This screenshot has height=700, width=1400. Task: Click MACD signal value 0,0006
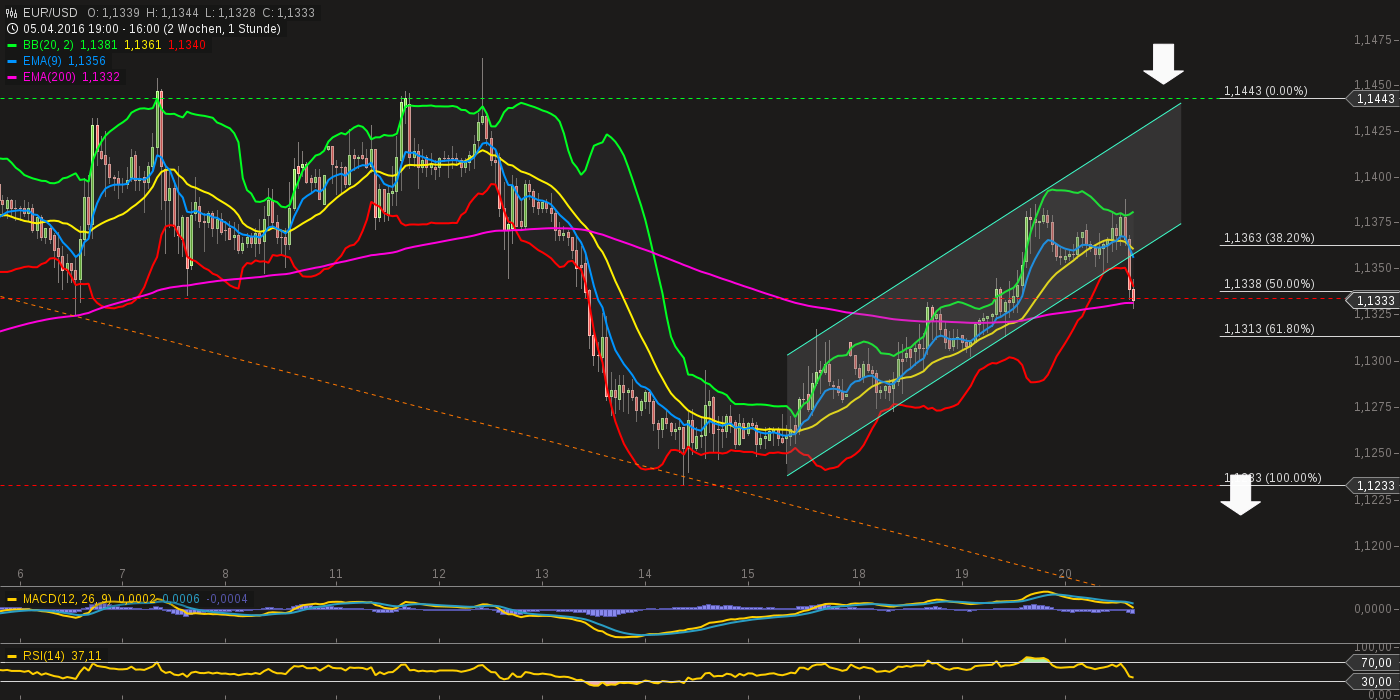[x=181, y=599]
